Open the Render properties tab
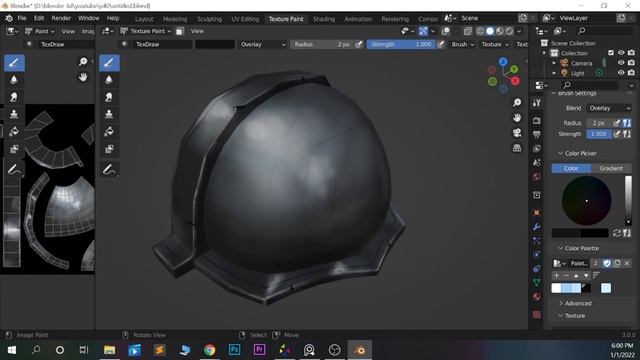 tap(536, 120)
